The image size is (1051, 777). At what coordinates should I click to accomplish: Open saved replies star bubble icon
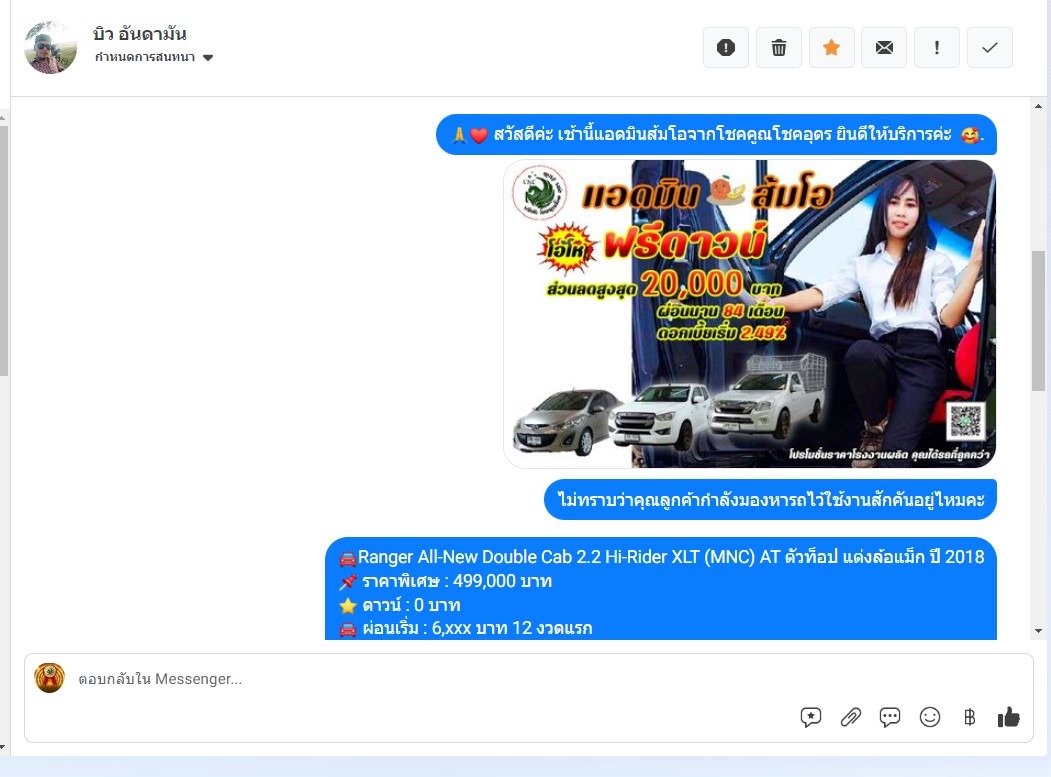811,717
